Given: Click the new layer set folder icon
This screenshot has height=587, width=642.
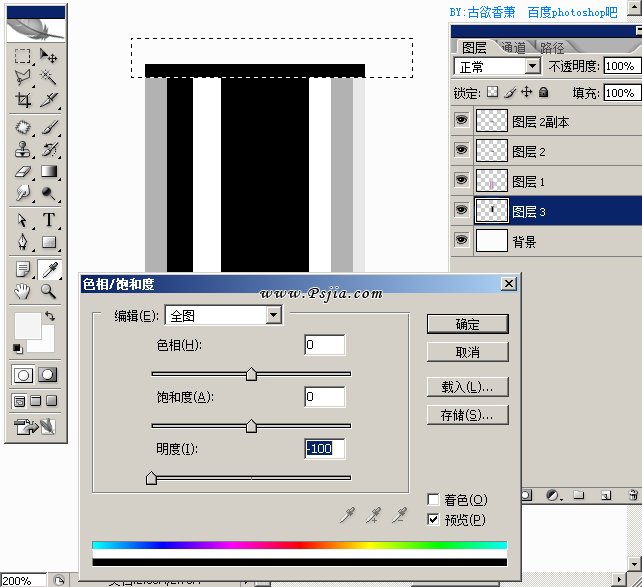Looking at the screenshot, I should (579, 495).
